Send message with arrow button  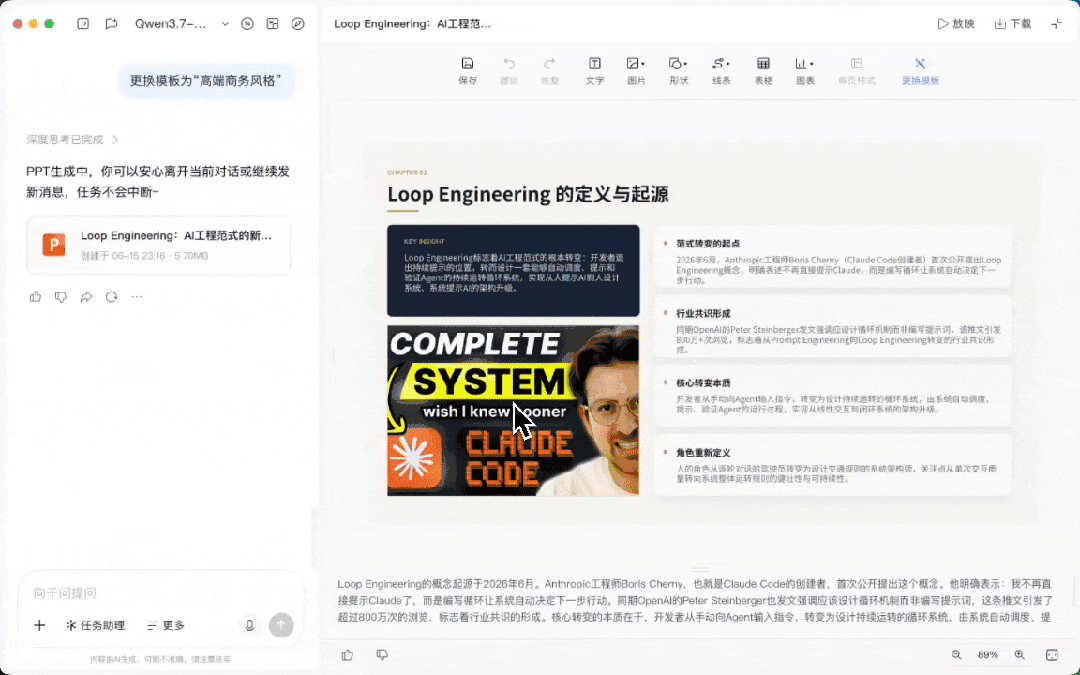281,625
